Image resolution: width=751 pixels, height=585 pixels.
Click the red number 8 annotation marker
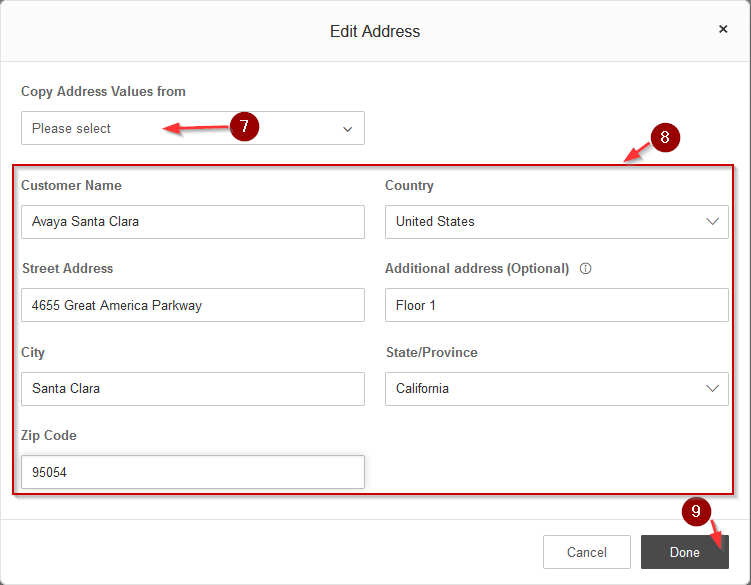665,138
